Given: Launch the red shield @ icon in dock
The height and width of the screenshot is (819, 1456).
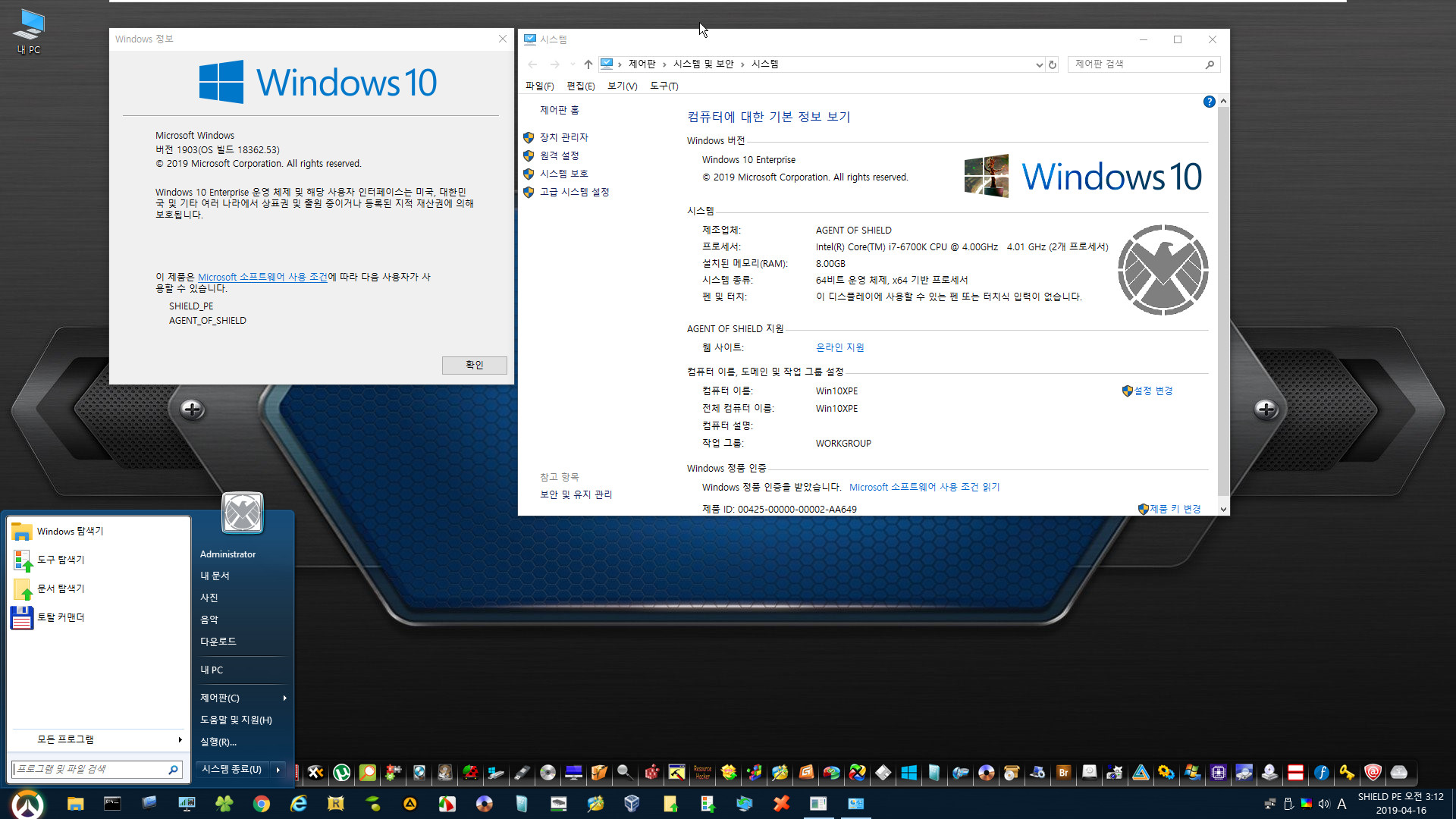Looking at the screenshot, I should point(1373,772).
